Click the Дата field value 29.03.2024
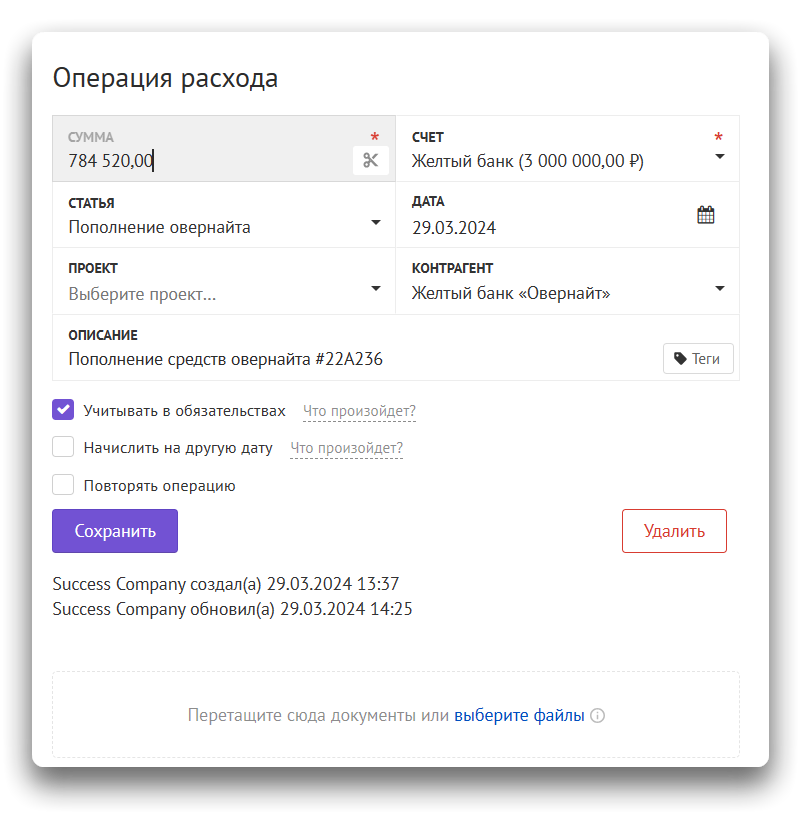 click(454, 227)
